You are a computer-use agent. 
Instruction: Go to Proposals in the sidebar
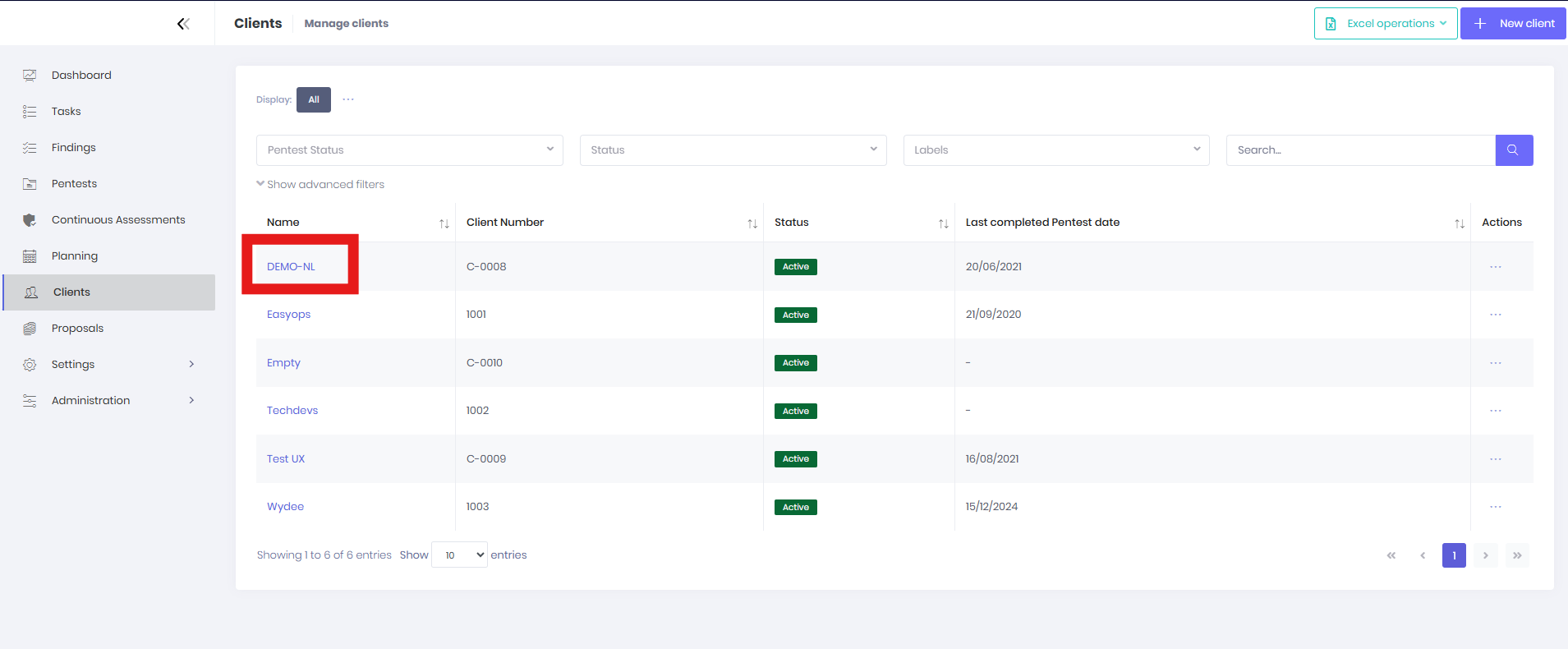tap(77, 329)
